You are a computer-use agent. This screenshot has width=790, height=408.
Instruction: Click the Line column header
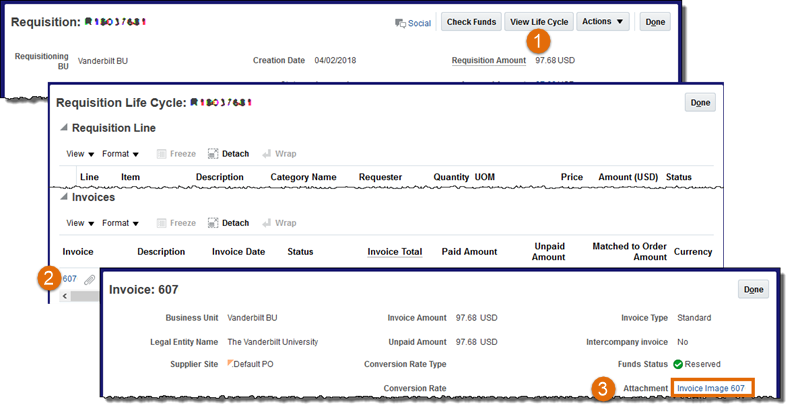[89, 177]
